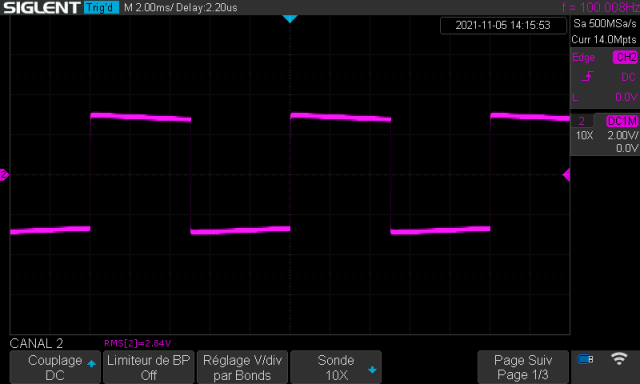Click the magenta trigger level arrow
Image resolution: width=640 pixels, height=384 pixels.
[566, 175]
